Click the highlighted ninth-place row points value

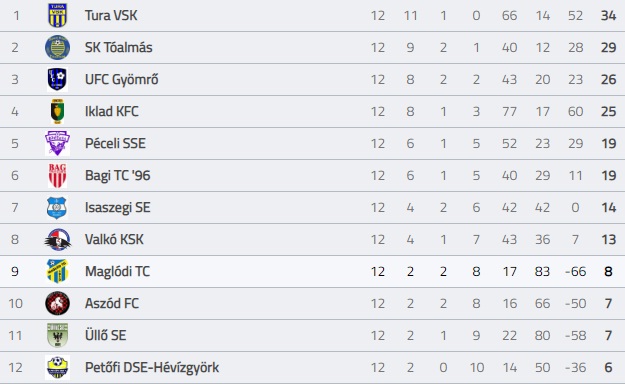[x=608, y=271]
